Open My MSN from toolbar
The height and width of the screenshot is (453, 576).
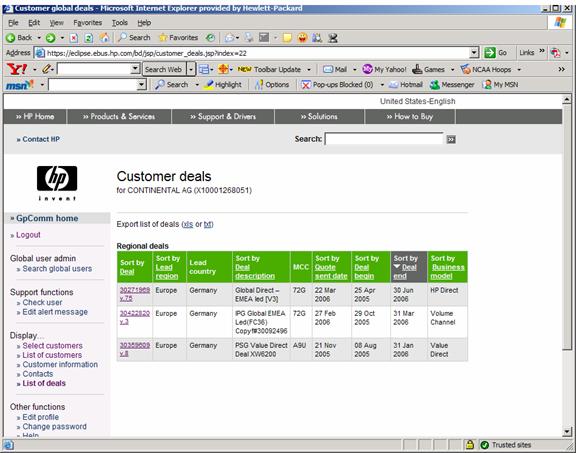click(500, 85)
